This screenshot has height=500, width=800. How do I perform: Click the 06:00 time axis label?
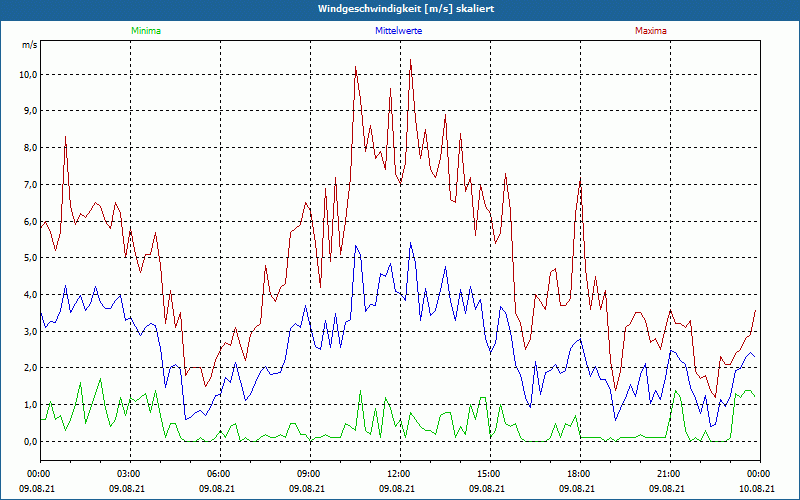pyautogui.click(x=220, y=474)
